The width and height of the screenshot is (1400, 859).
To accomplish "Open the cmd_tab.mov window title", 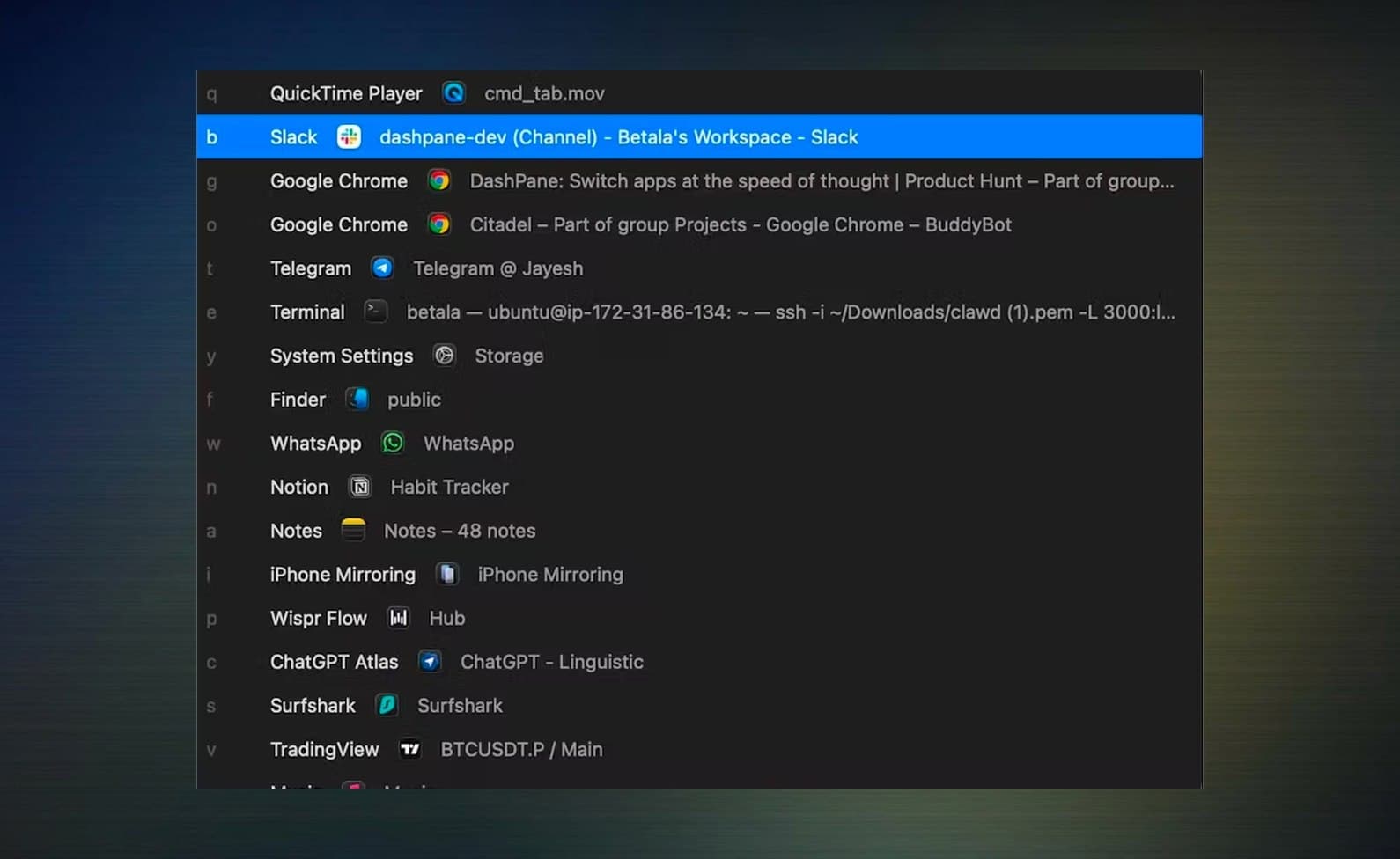I will (x=544, y=93).
